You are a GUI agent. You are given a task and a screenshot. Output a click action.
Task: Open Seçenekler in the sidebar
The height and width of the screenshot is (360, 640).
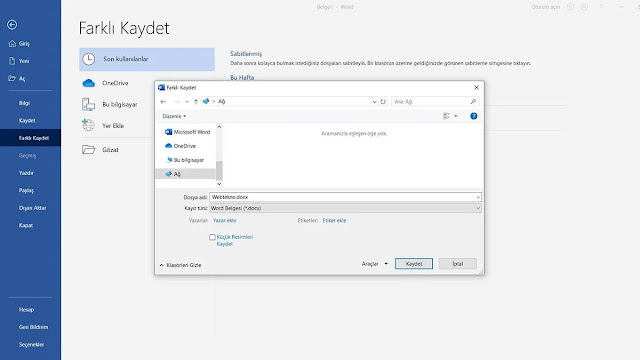[31, 345]
